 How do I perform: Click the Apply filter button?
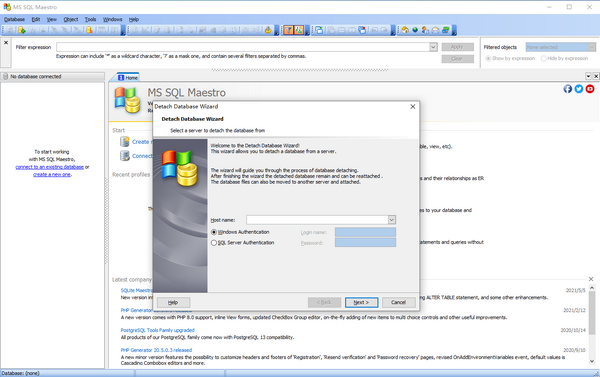coord(457,47)
